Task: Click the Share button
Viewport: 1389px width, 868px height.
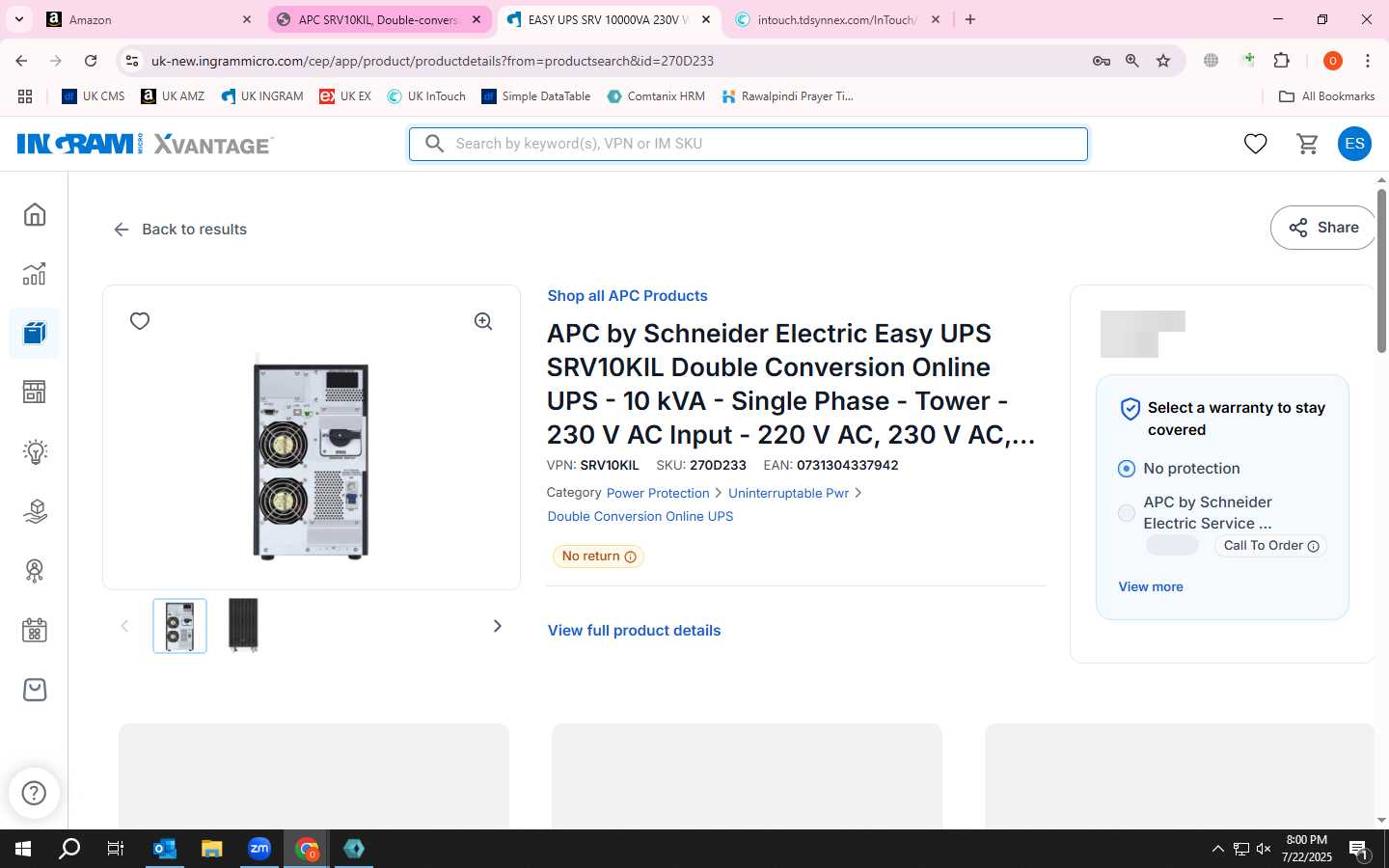Action: pyautogui.click(x=1323, y=228)
